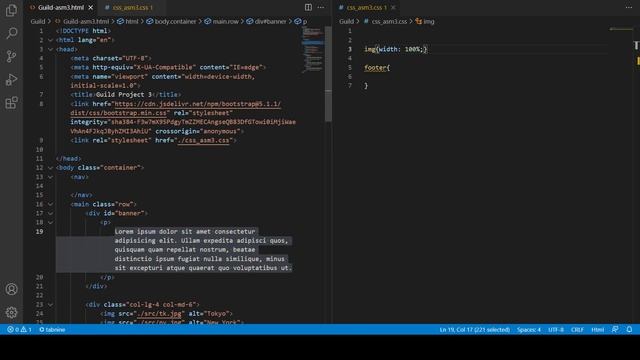Collapse the body tag on line 12

[x=51, y=168]
